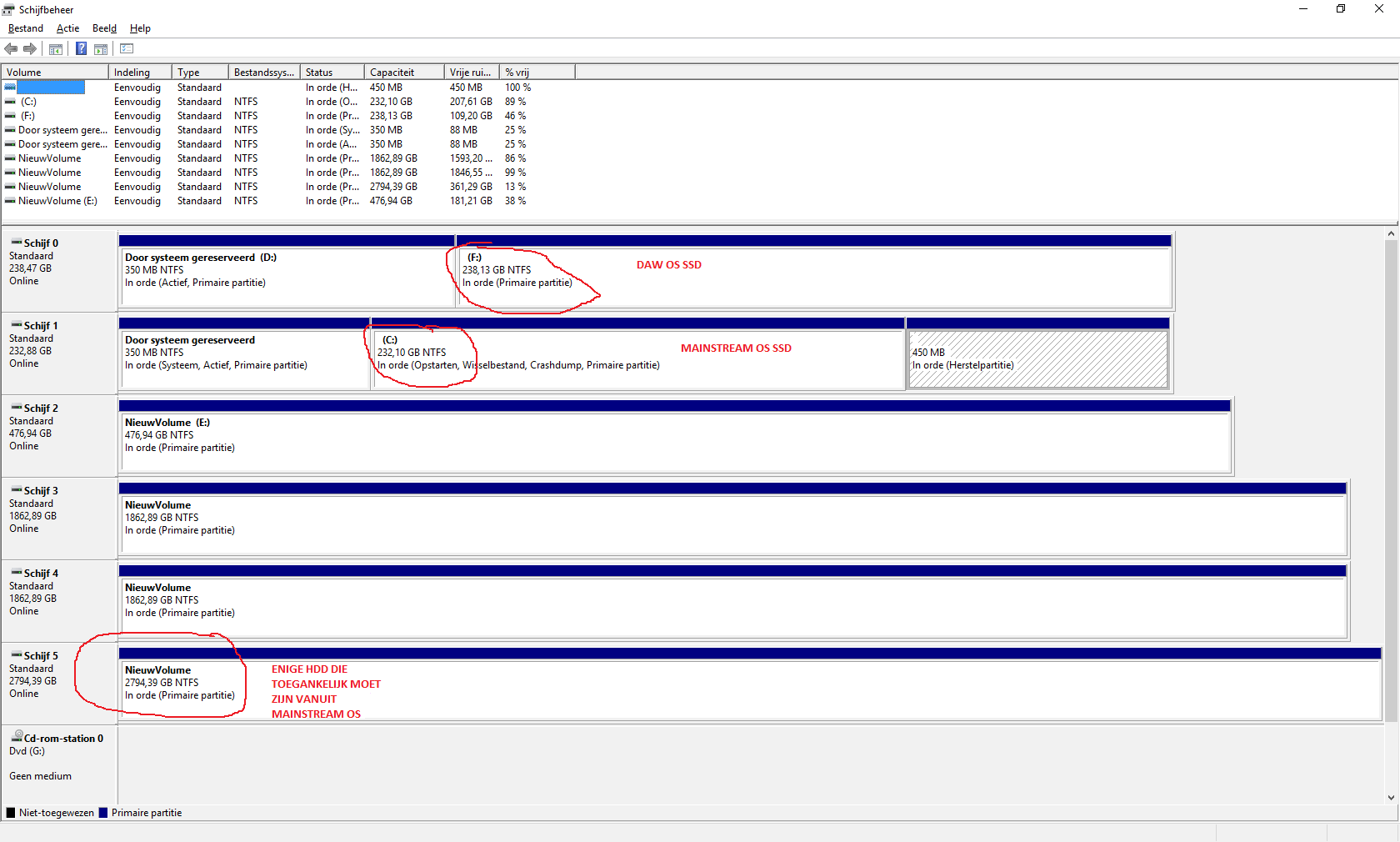Select the Schijf 5 disk icon
1400x842 pixels.
(x=16, y=655)
